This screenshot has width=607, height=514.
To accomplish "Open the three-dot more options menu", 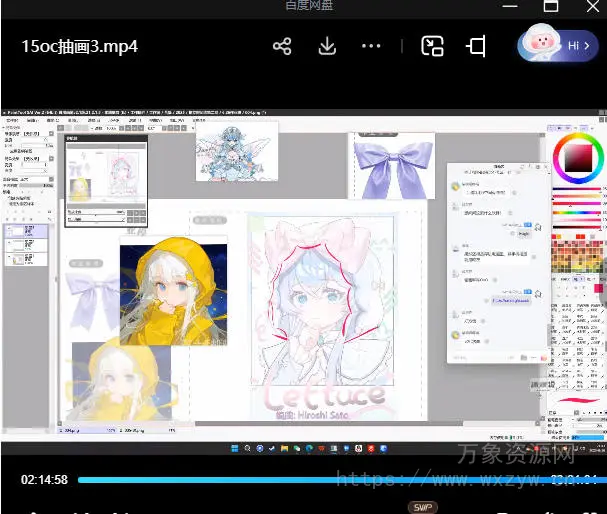I will [371, 46].
